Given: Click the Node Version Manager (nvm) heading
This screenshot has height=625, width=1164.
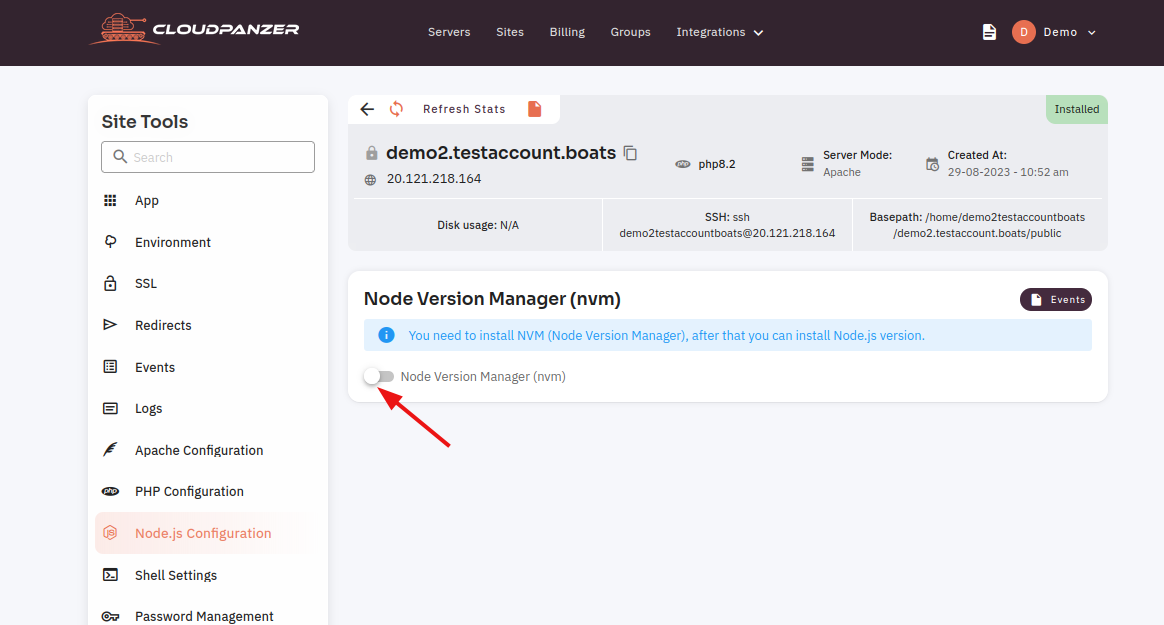Looking at the screenshot, I should click(x=492, y=298).
